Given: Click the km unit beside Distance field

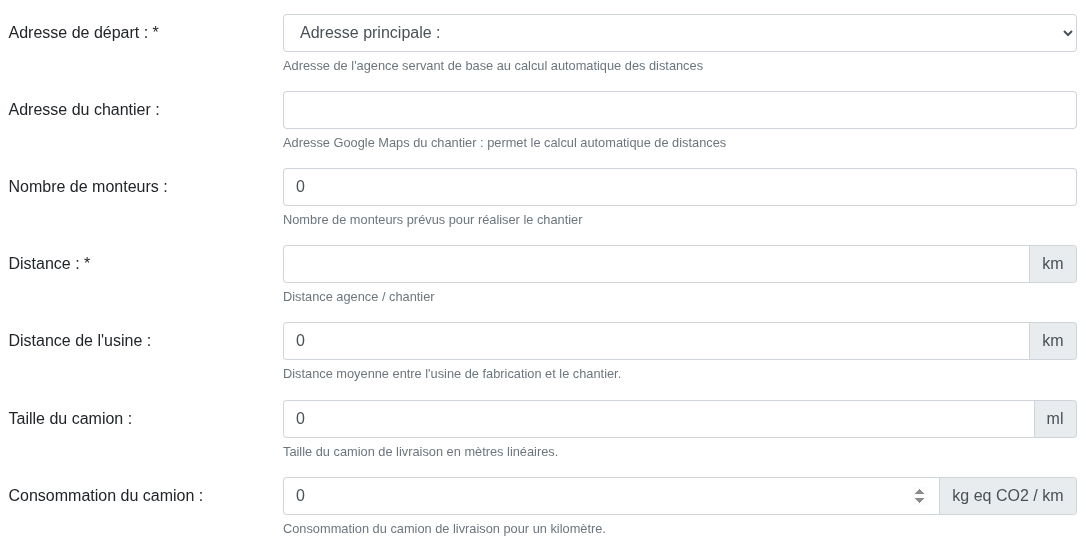Looking at the screenshot, I should point(1052,264).
